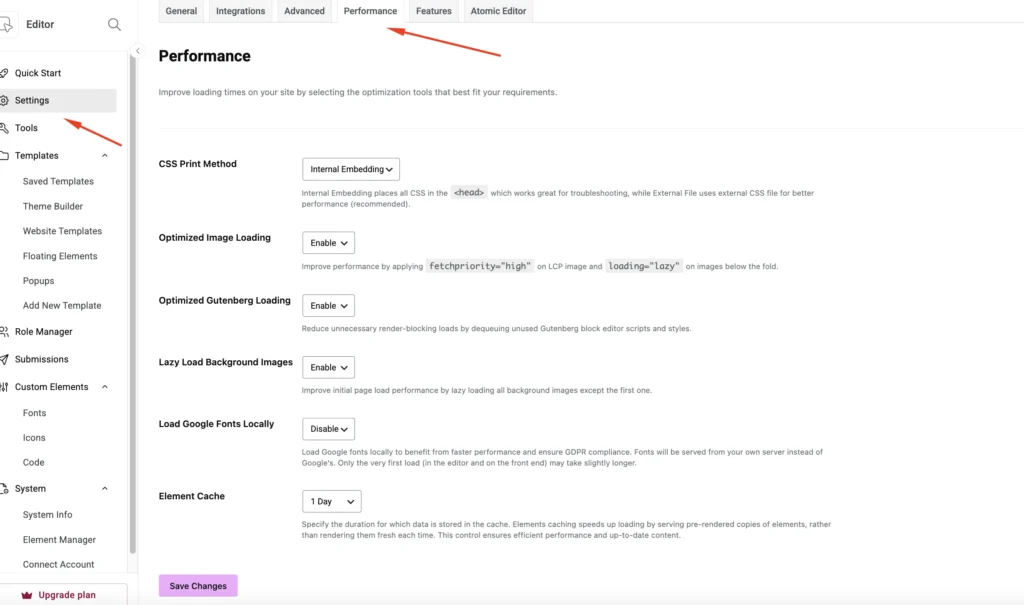Open the CSS Print Method dropdown
Viewport: 1024px width, 605px height.
tap(351, 169)
